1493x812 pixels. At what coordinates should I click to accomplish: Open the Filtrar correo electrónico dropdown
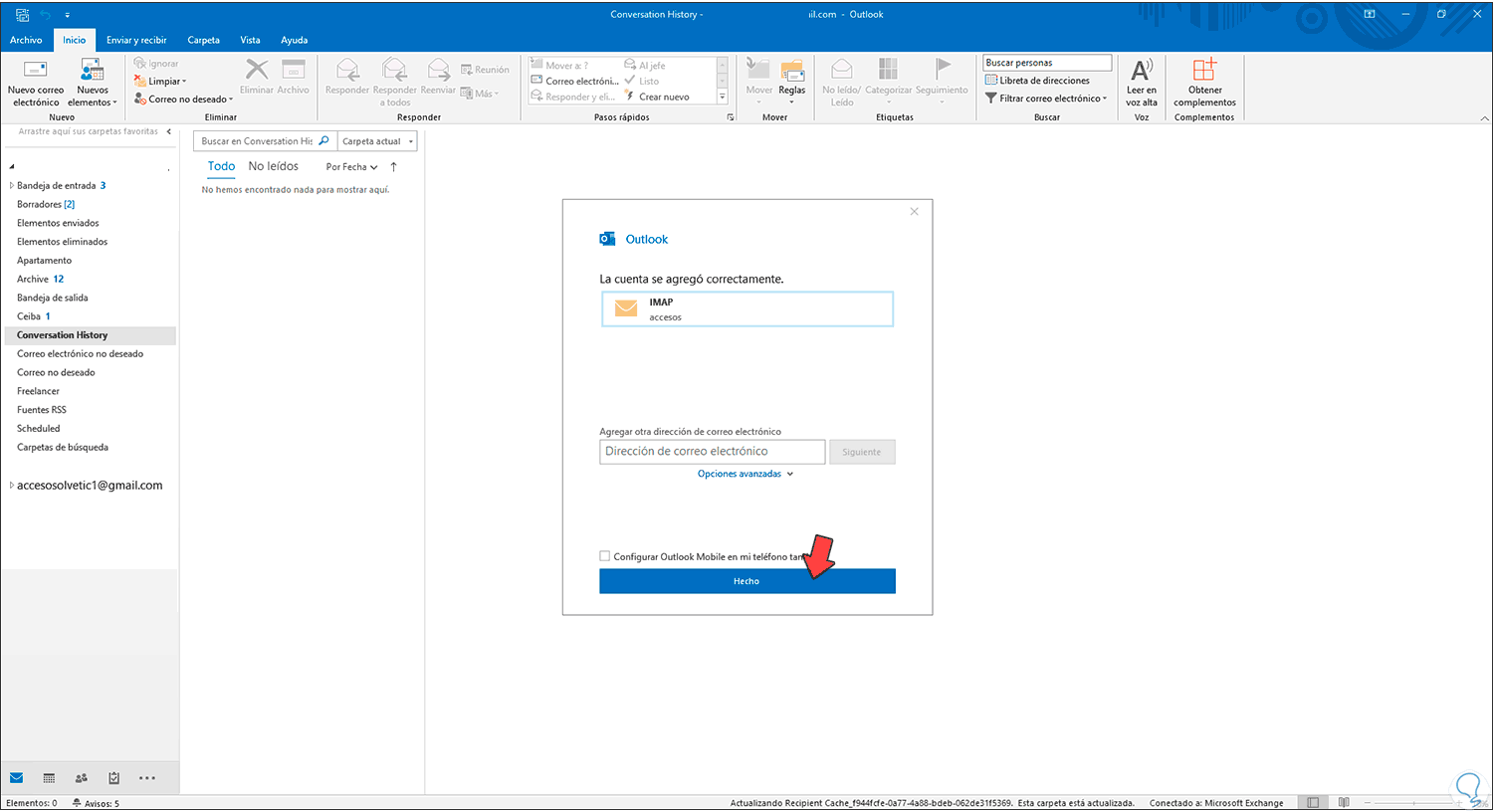point(1046,99)
